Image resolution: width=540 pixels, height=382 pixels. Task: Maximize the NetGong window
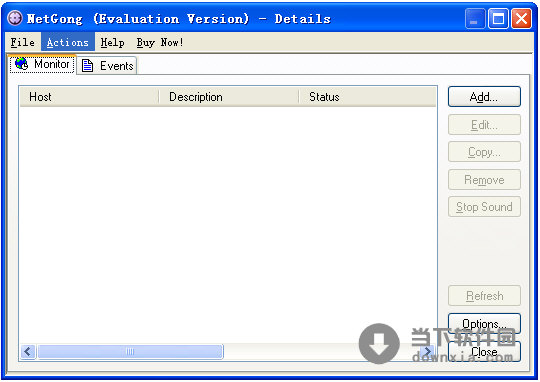tap(498, 19)
